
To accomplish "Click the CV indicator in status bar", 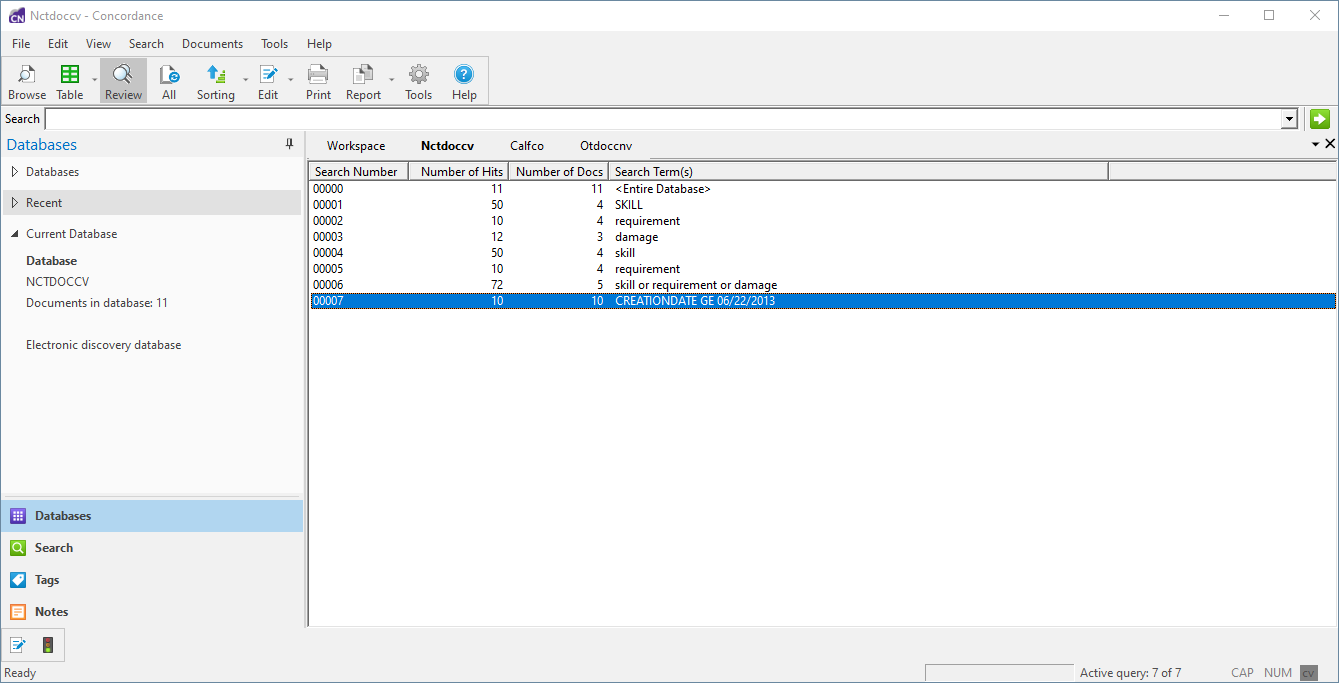I will tap(1308, 673).
